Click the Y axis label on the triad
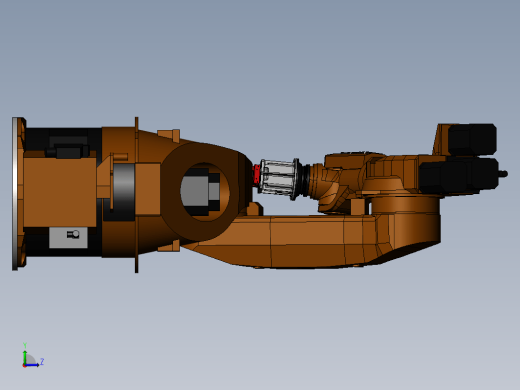Image resolution: width=520 pixels, height=390 pixels. click(x=25, y=345)
